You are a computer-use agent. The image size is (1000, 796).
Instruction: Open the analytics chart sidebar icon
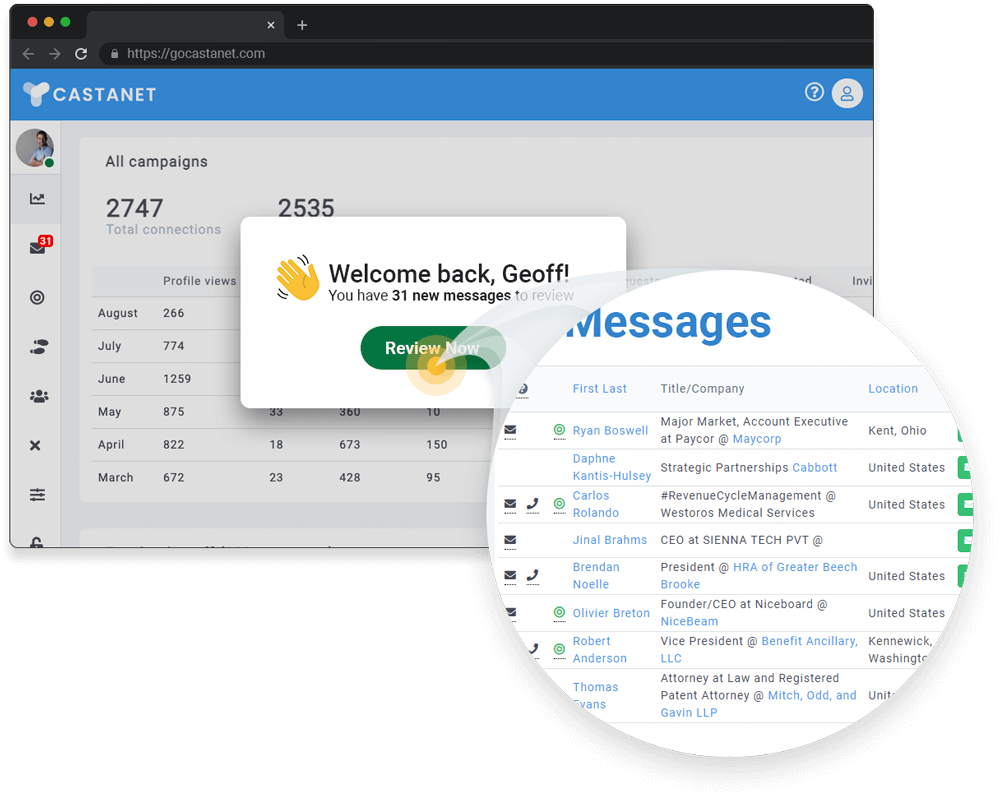tap(37, 199)
